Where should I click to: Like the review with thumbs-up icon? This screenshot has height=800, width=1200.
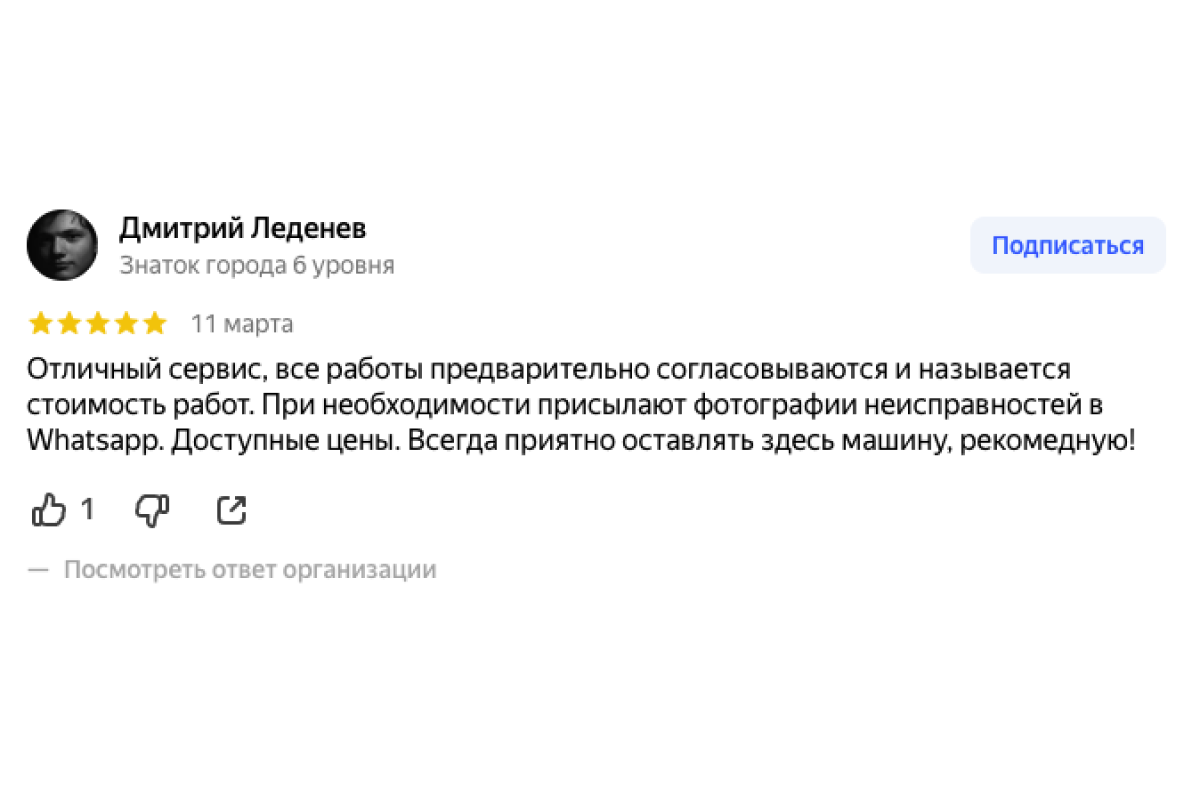(x=48, y=511)
